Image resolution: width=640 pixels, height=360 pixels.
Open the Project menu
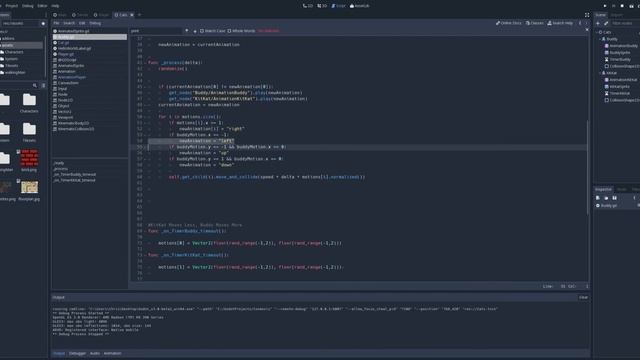(11, 6)
